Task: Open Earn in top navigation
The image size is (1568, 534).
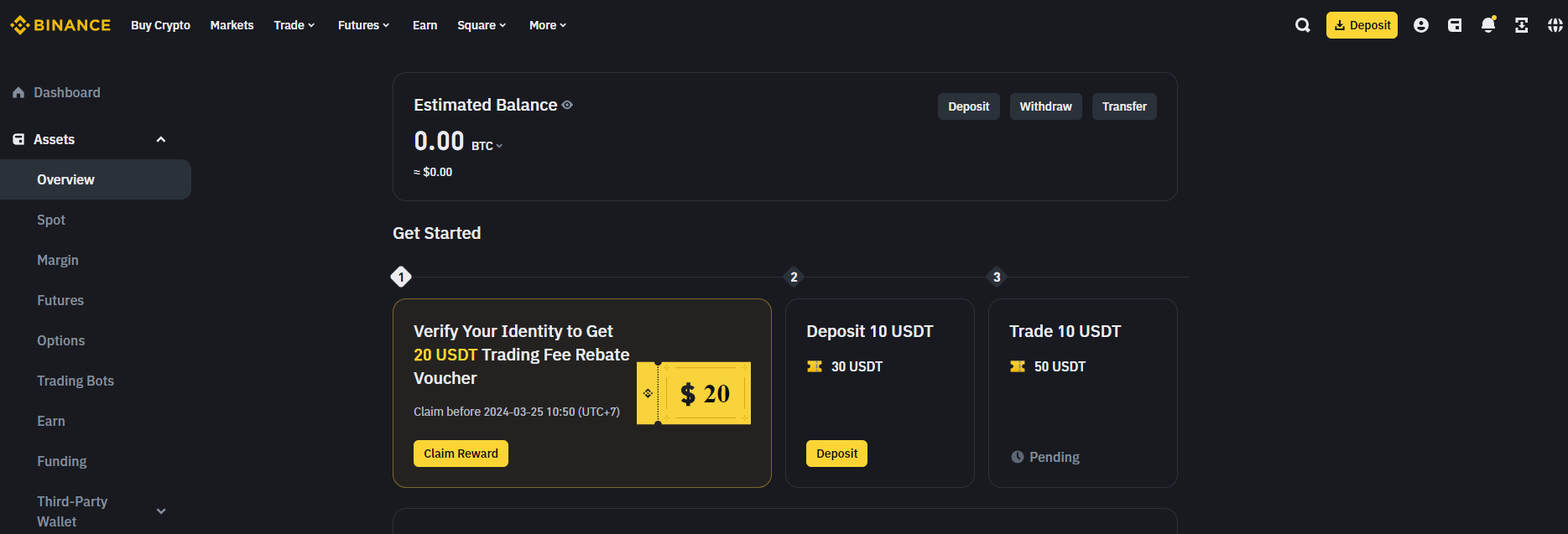Action: click(425, 25)
